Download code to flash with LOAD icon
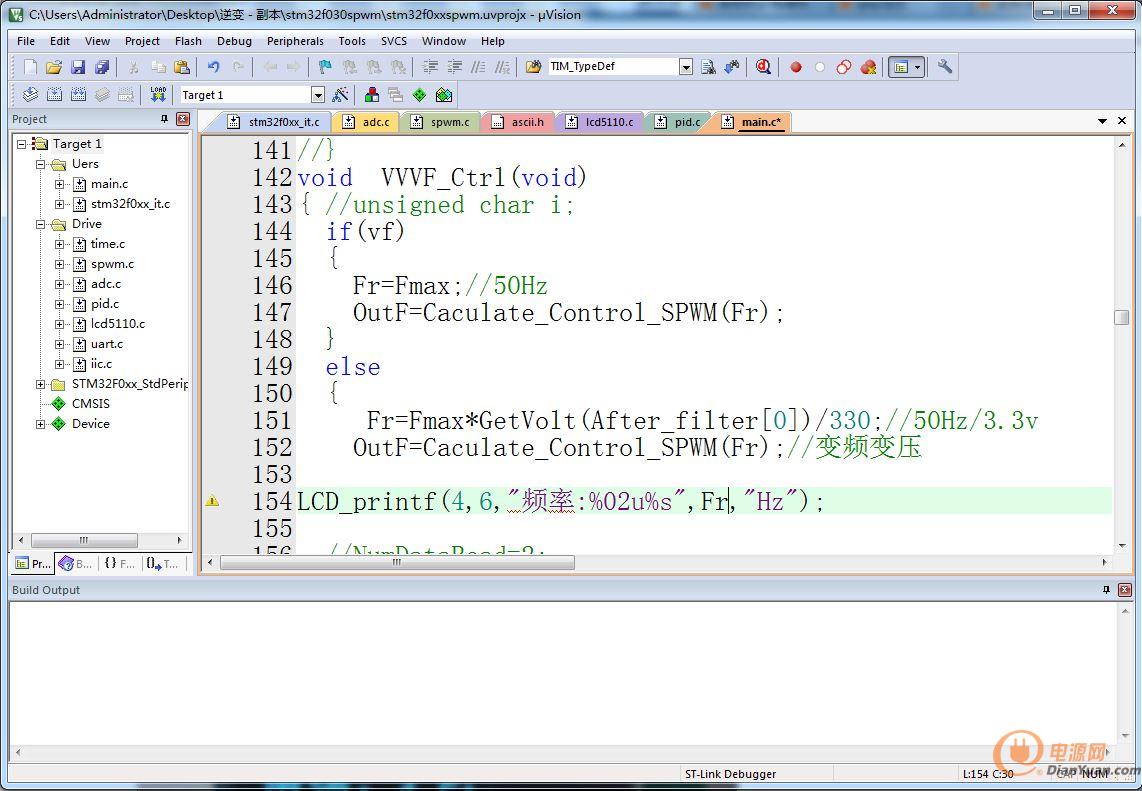Image resolution: width=1142 pixels, height=791 pixels. click(158, 95)
